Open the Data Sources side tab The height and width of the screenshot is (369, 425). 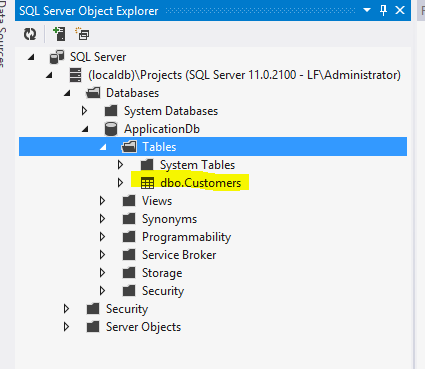[3, 33]
